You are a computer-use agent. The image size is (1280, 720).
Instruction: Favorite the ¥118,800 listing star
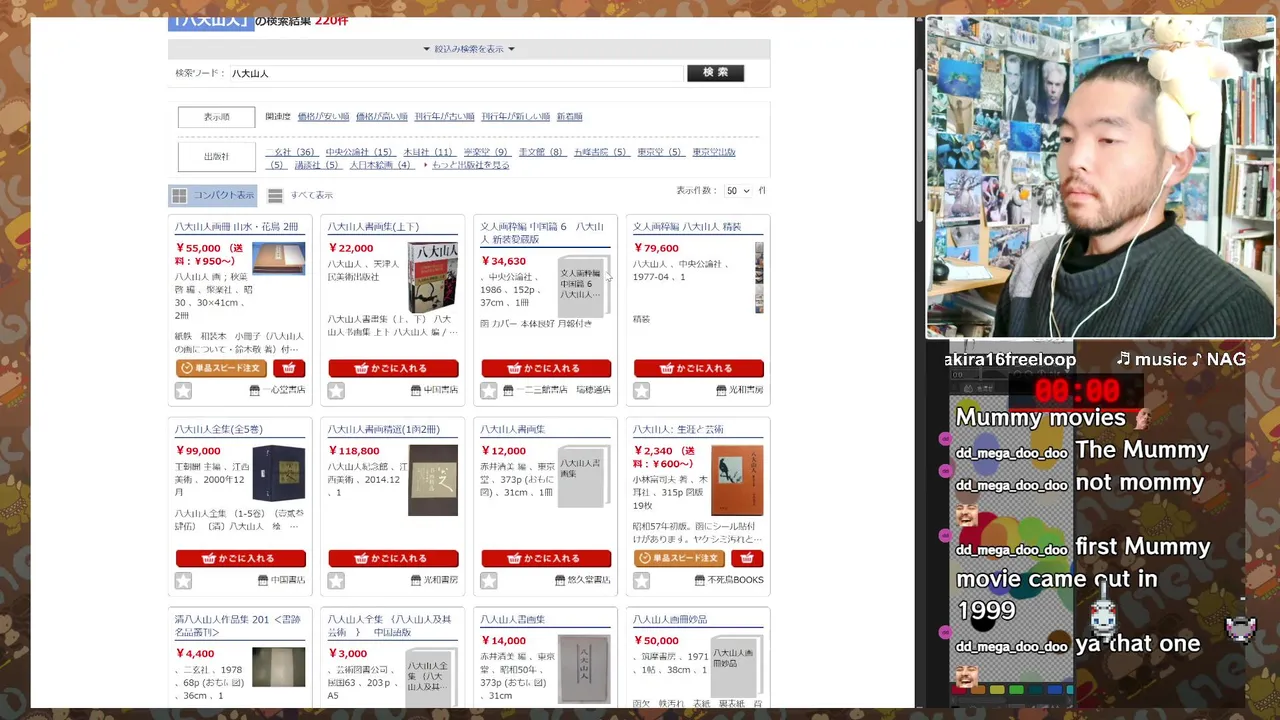point(336,581)
